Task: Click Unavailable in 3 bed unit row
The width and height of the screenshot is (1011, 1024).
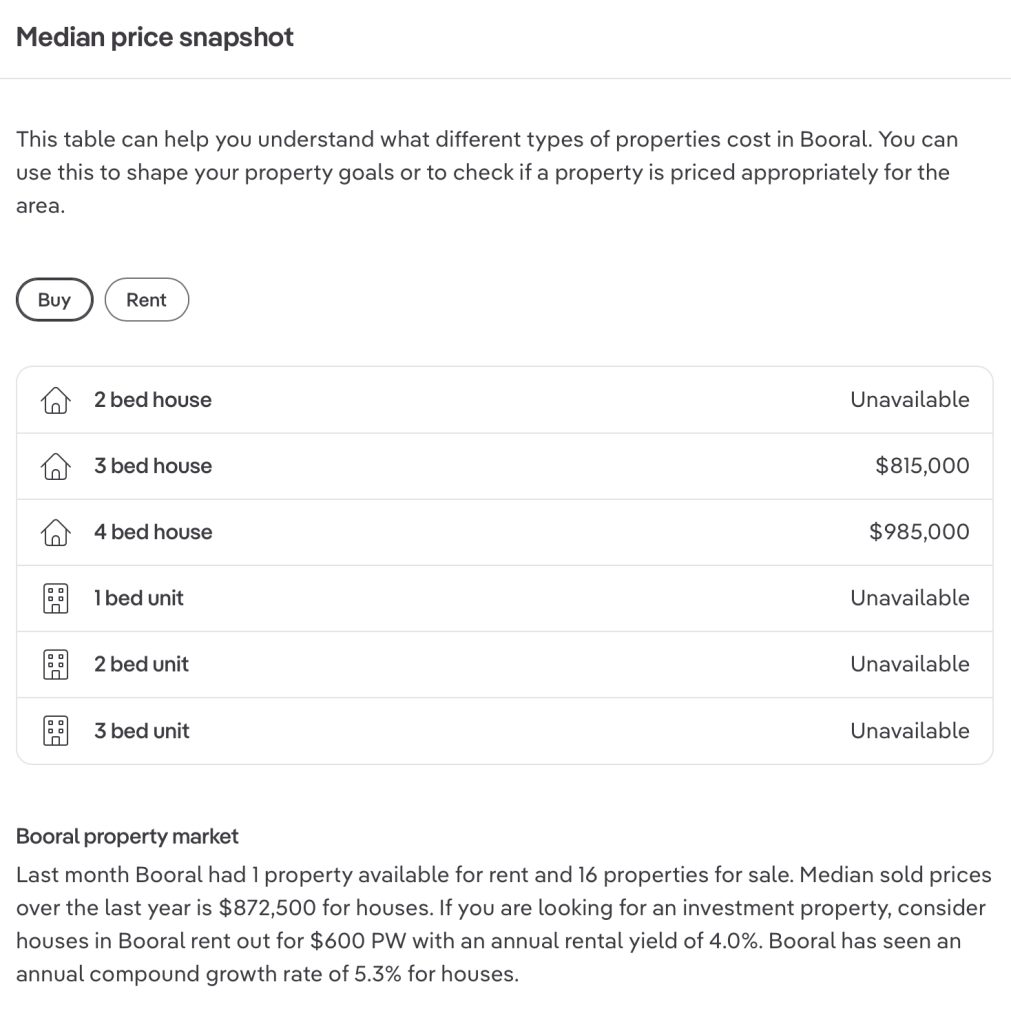Action: point(909,731)
